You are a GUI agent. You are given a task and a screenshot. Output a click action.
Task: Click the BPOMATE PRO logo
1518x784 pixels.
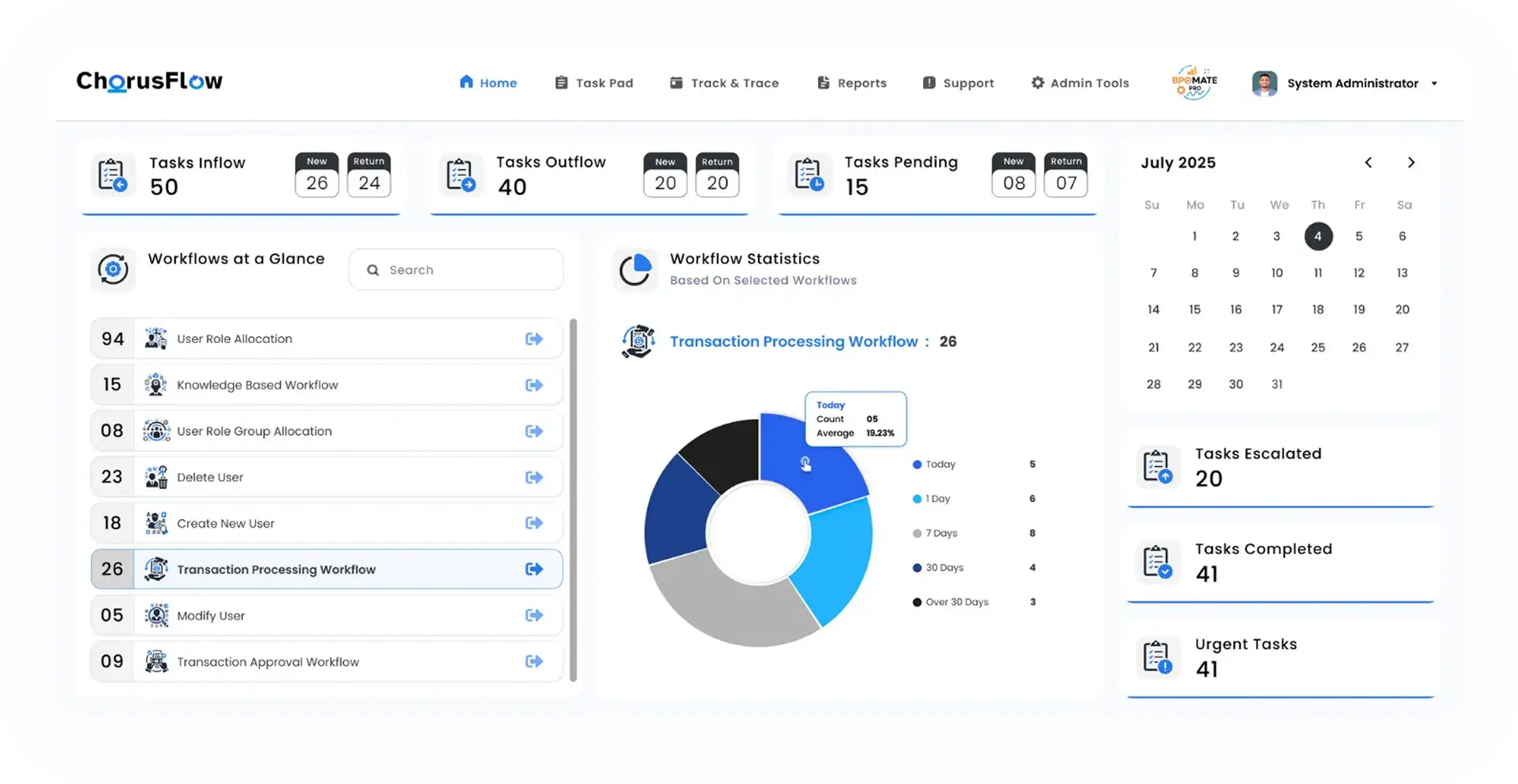tap(1195, 82)
